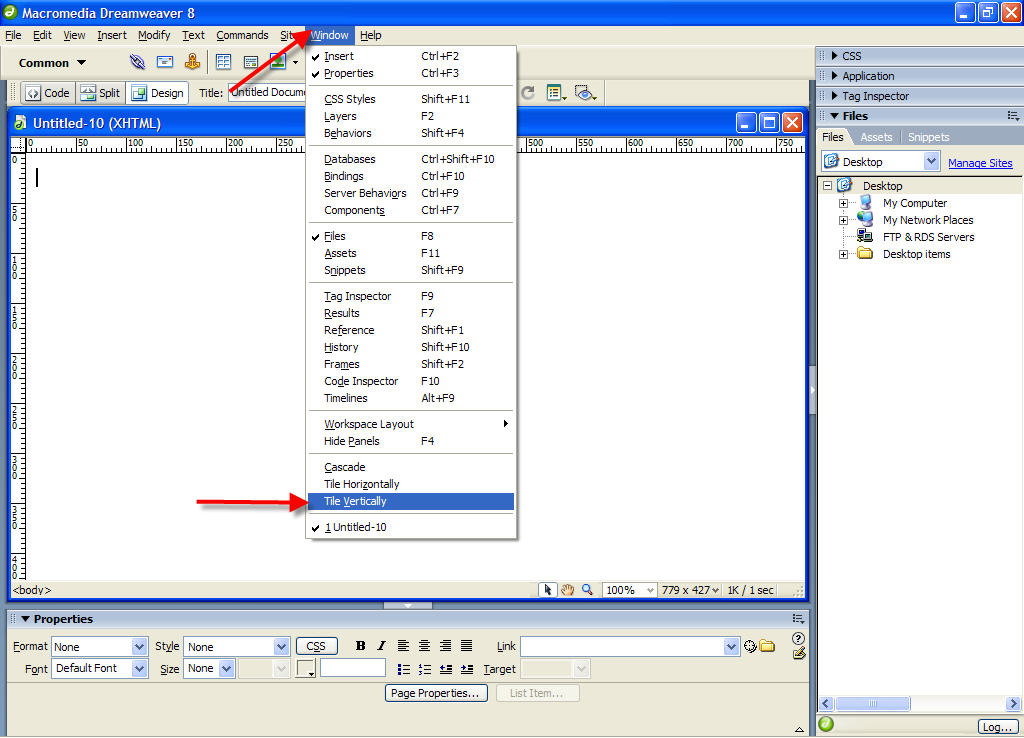Open the Files panel options menu icon
This screenshot has height=738, width=1024.
[1013, 116]
